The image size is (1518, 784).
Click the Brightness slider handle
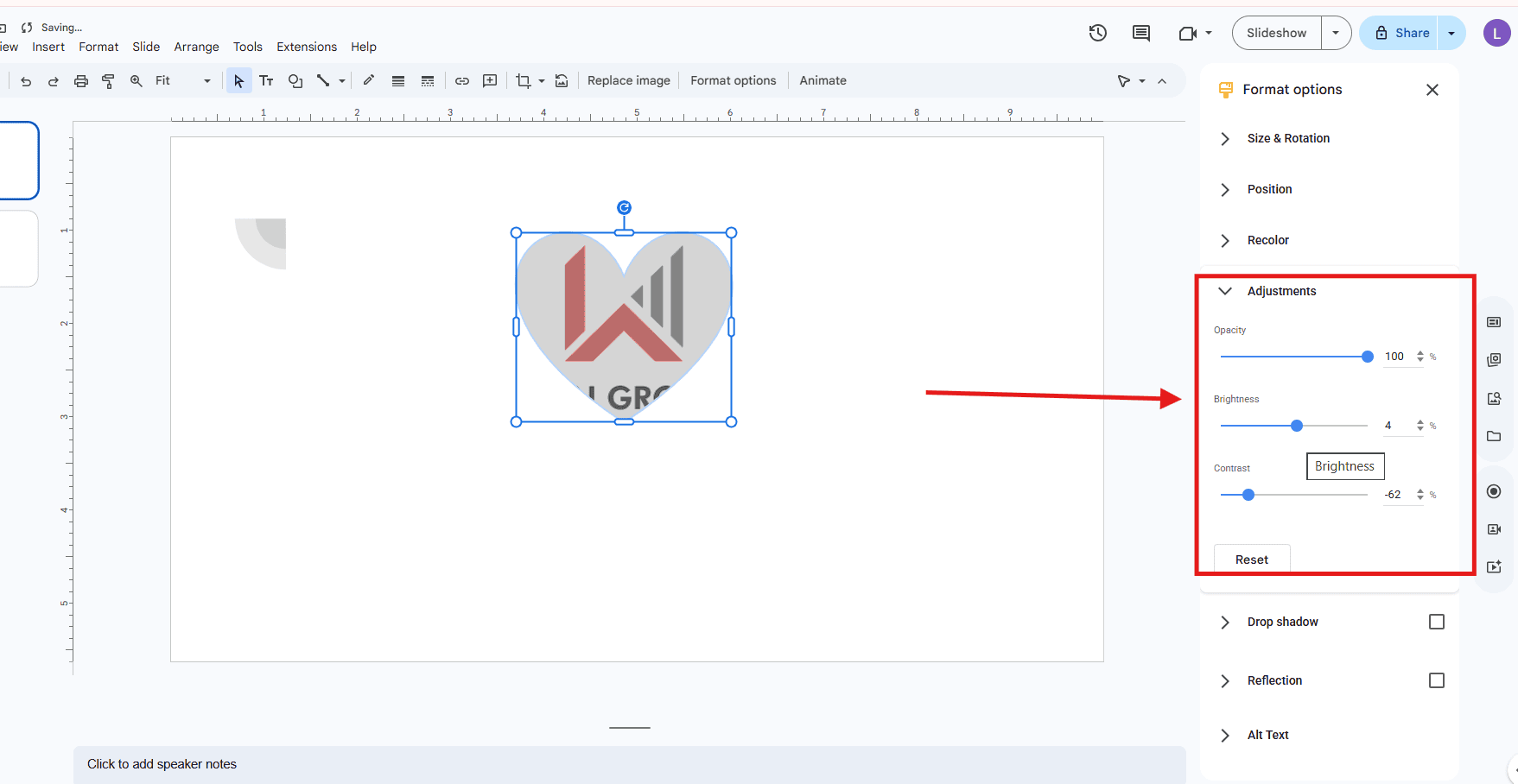coord(1297,426)
